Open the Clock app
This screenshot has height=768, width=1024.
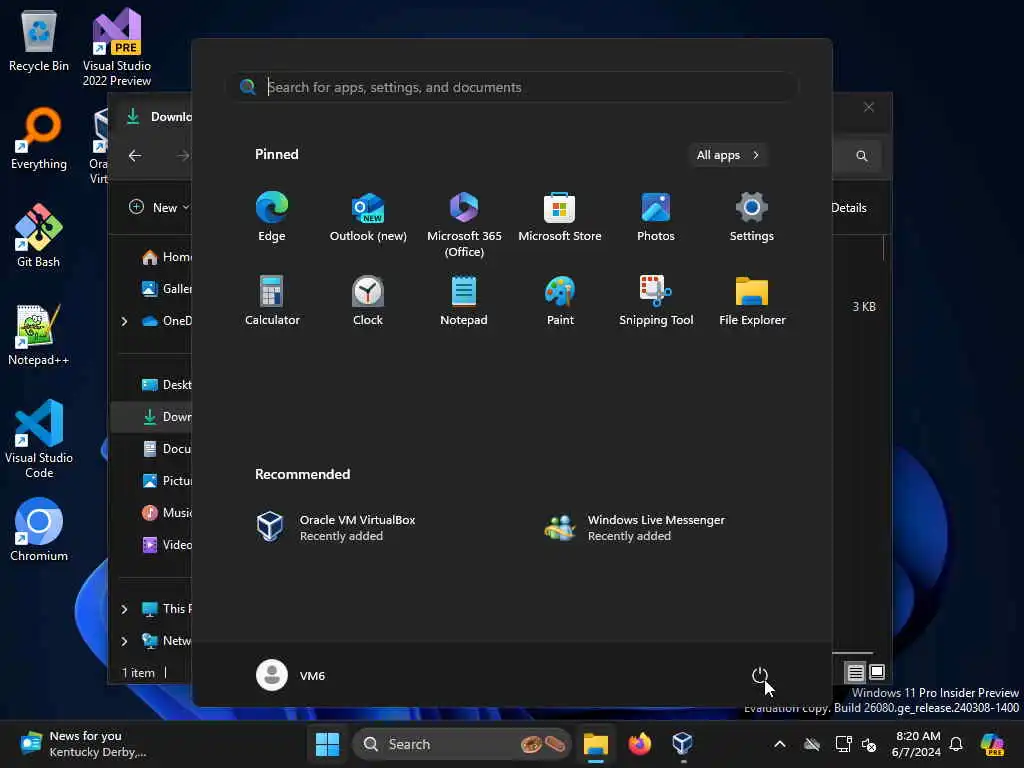(x=368, y=300)
